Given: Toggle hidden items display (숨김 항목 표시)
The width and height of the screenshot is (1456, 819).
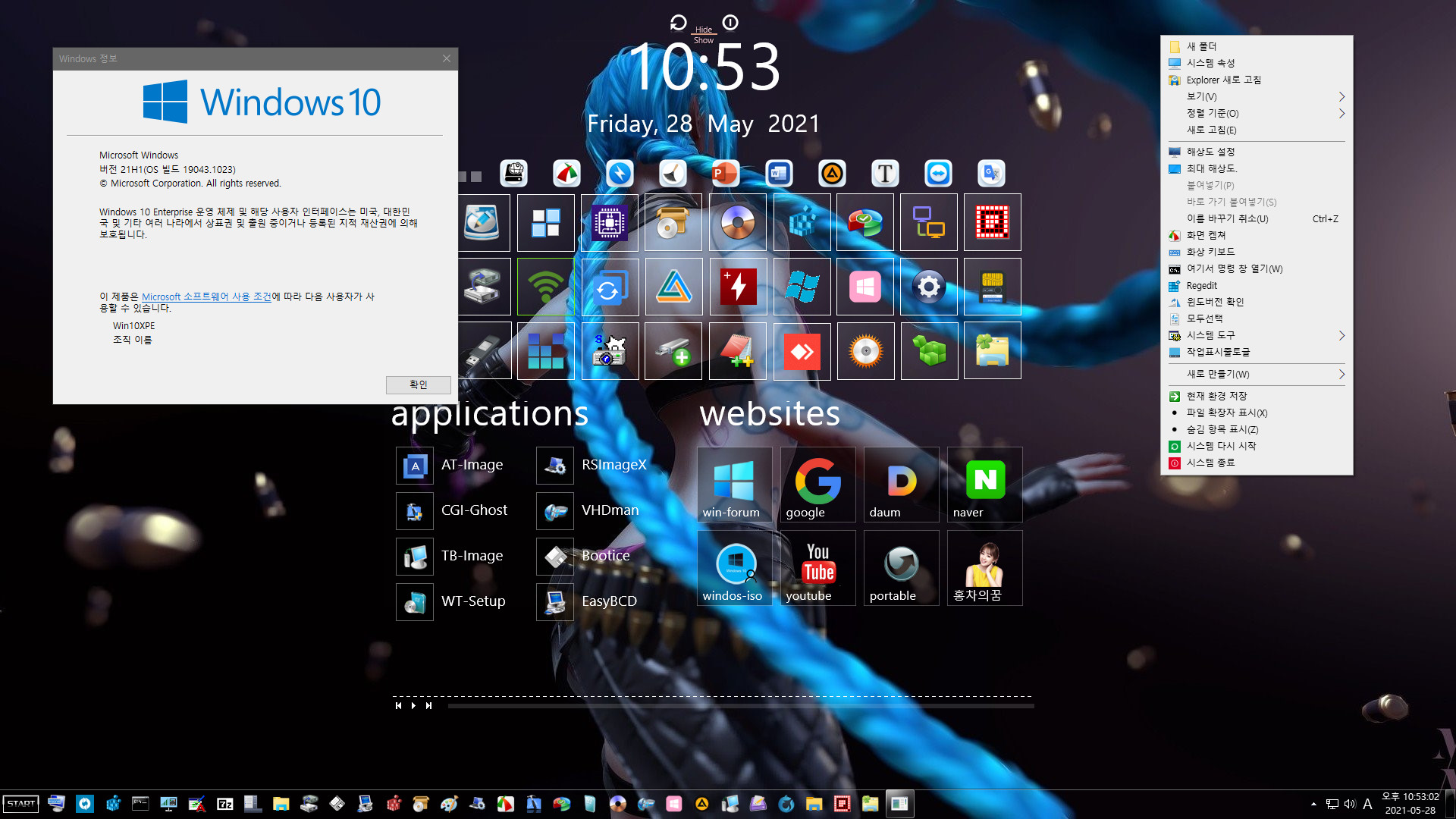Looking at the screenshot, I should coord(1257,429).
